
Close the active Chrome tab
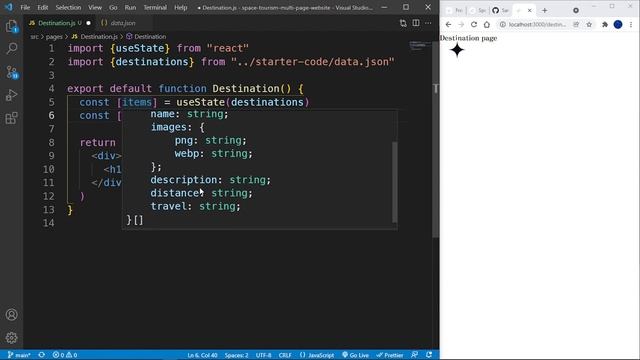click(529, 10)
